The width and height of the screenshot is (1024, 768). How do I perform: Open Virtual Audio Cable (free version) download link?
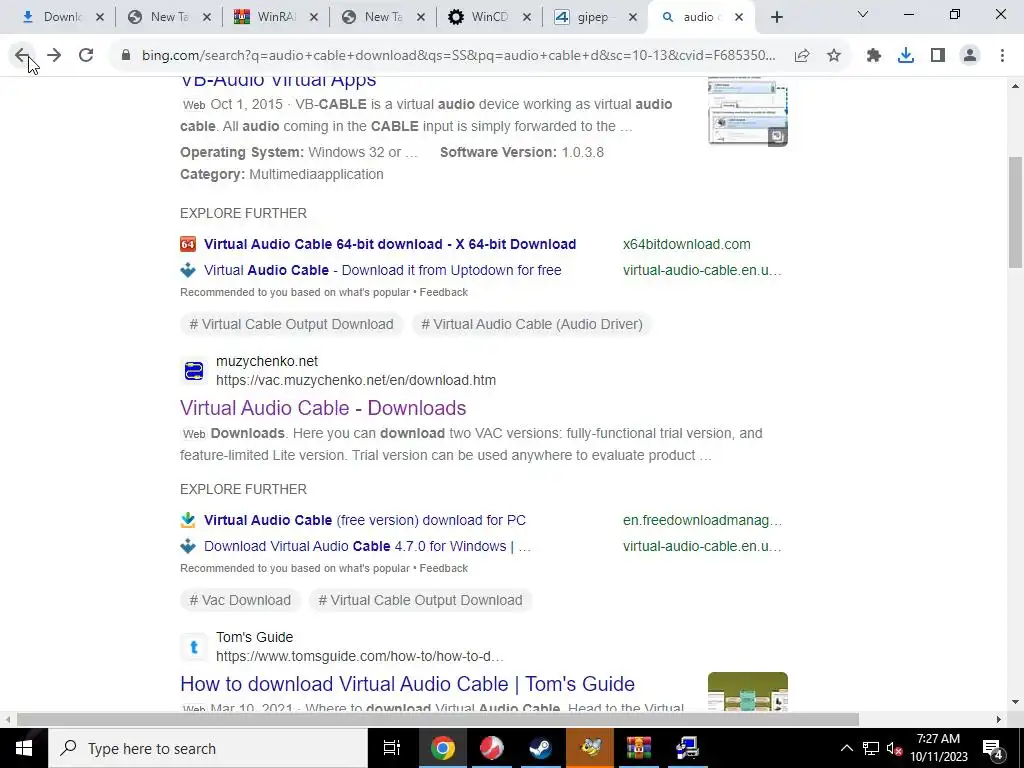click(364, 520)
